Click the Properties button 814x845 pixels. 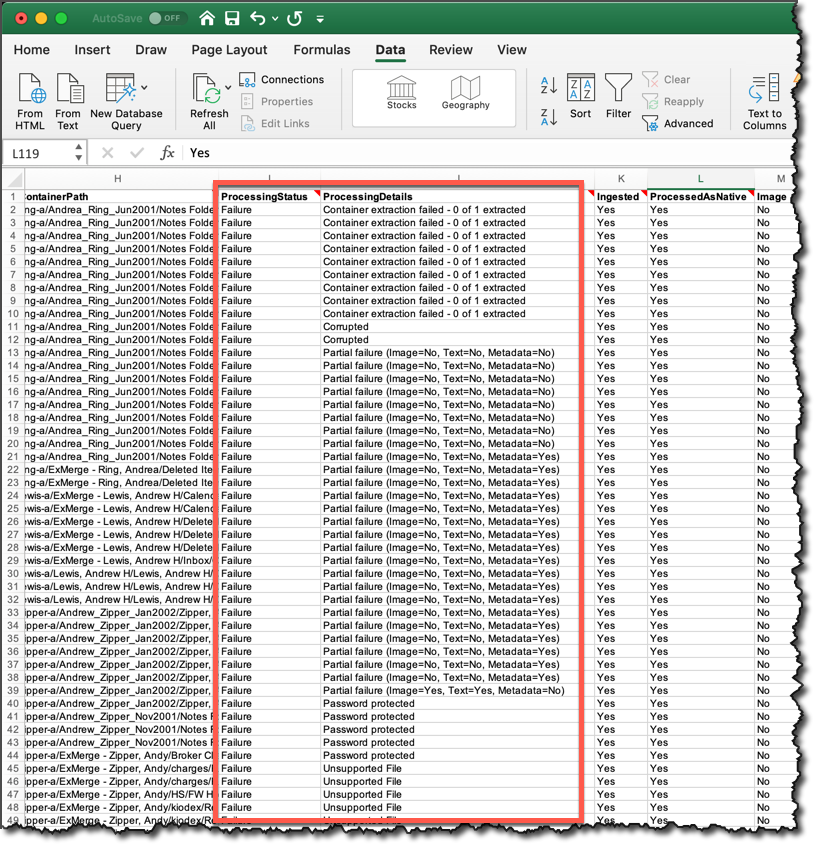277,102
